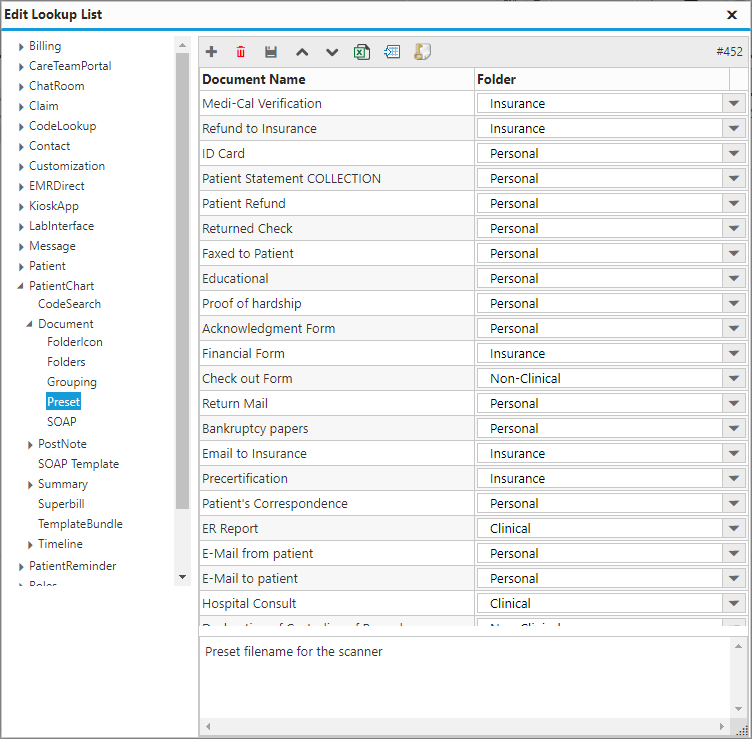Select the KioskApp tree item

click(54, 206)
